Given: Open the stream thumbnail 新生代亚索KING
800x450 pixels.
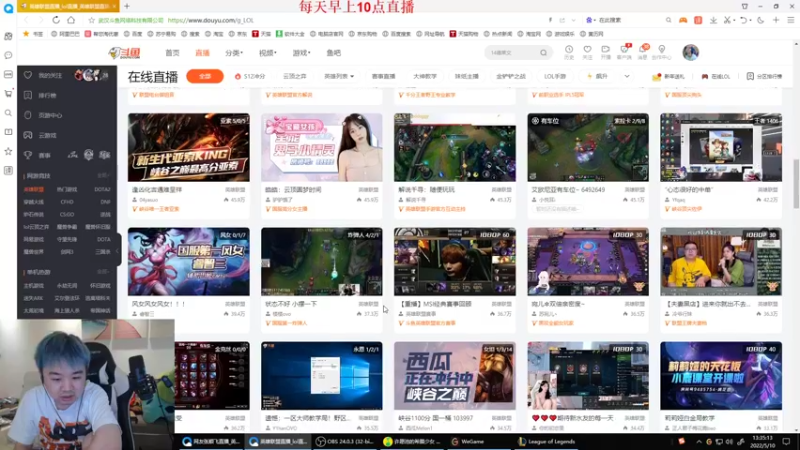Looking at the screenshot, I should point(189,147).
